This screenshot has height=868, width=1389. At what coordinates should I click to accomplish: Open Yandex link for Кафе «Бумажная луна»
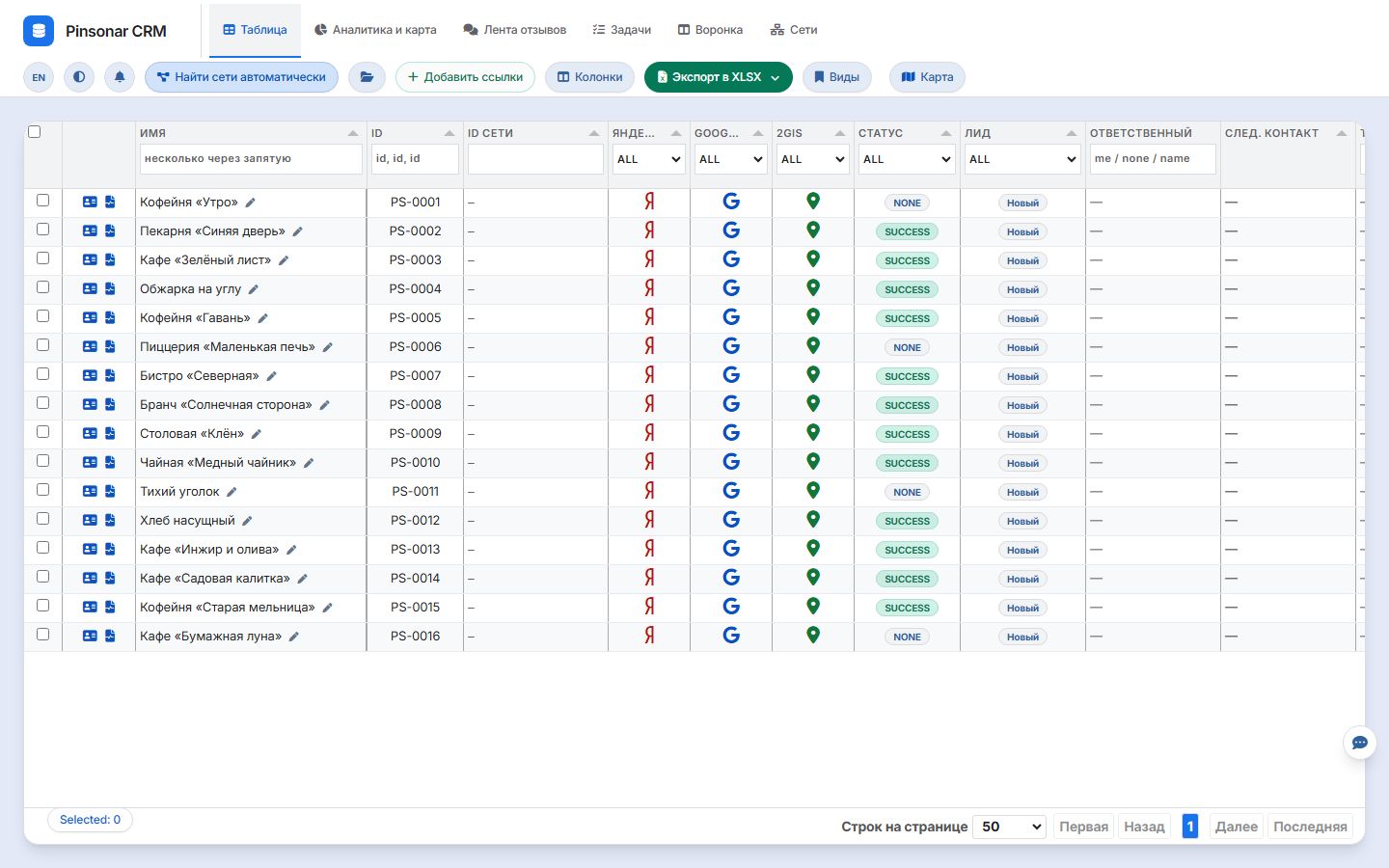649,636
